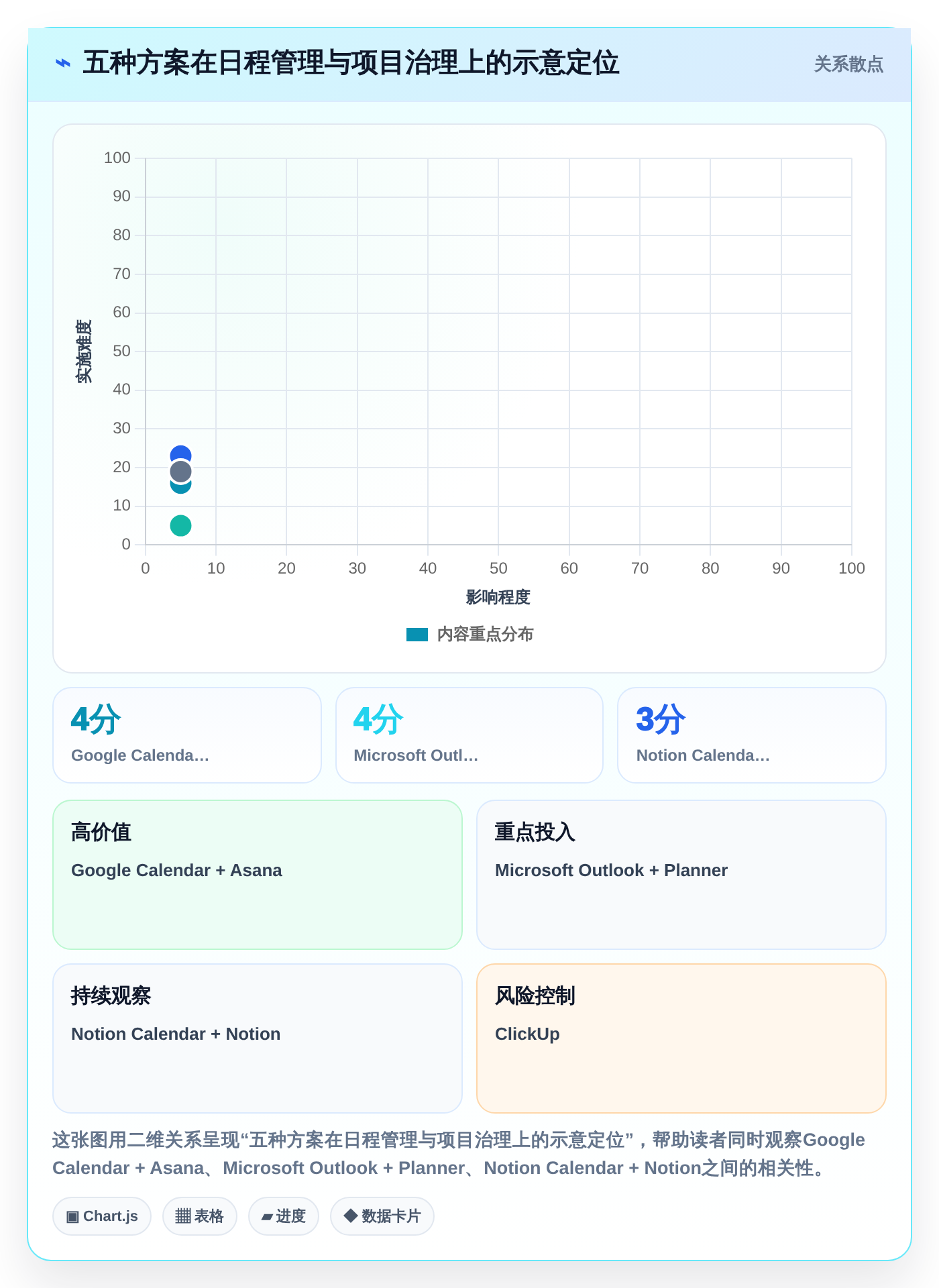
Task: Click Notion Calendar + Notion in the 持续观察 card
Action: (x=176, y=1034)
